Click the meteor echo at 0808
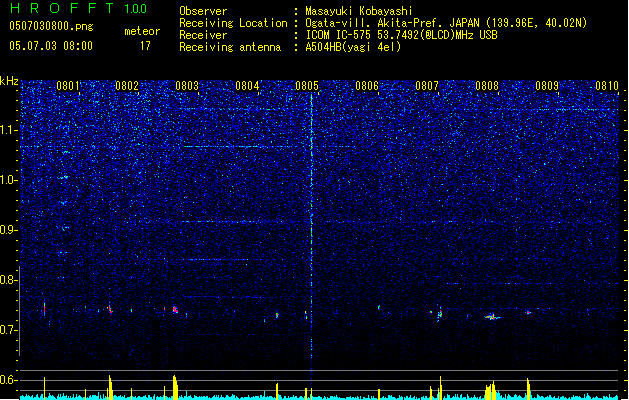This screenshot has width=629, height=400. (x=492, y=317)
